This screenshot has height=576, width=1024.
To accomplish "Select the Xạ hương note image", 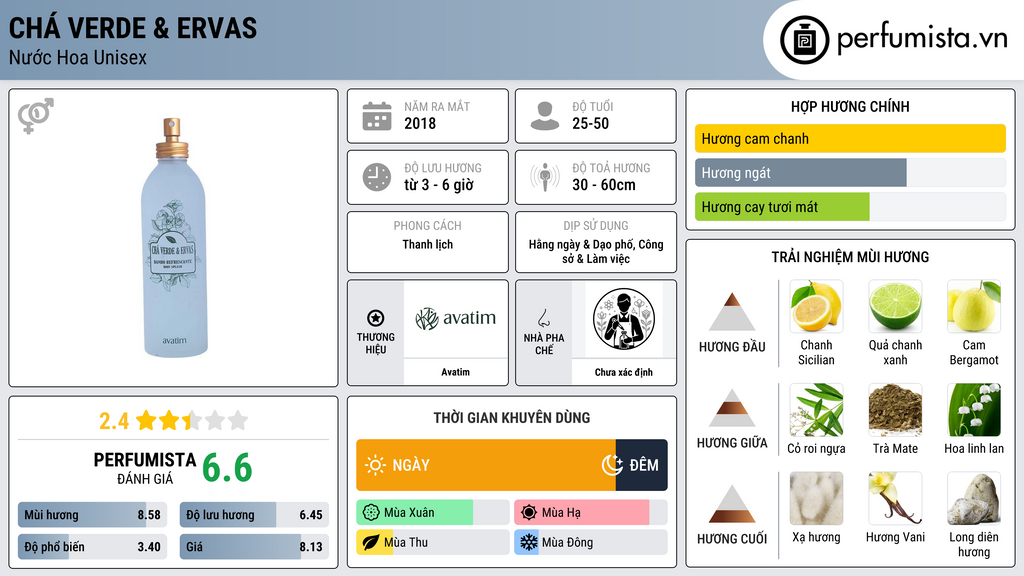I will (816, 498).
